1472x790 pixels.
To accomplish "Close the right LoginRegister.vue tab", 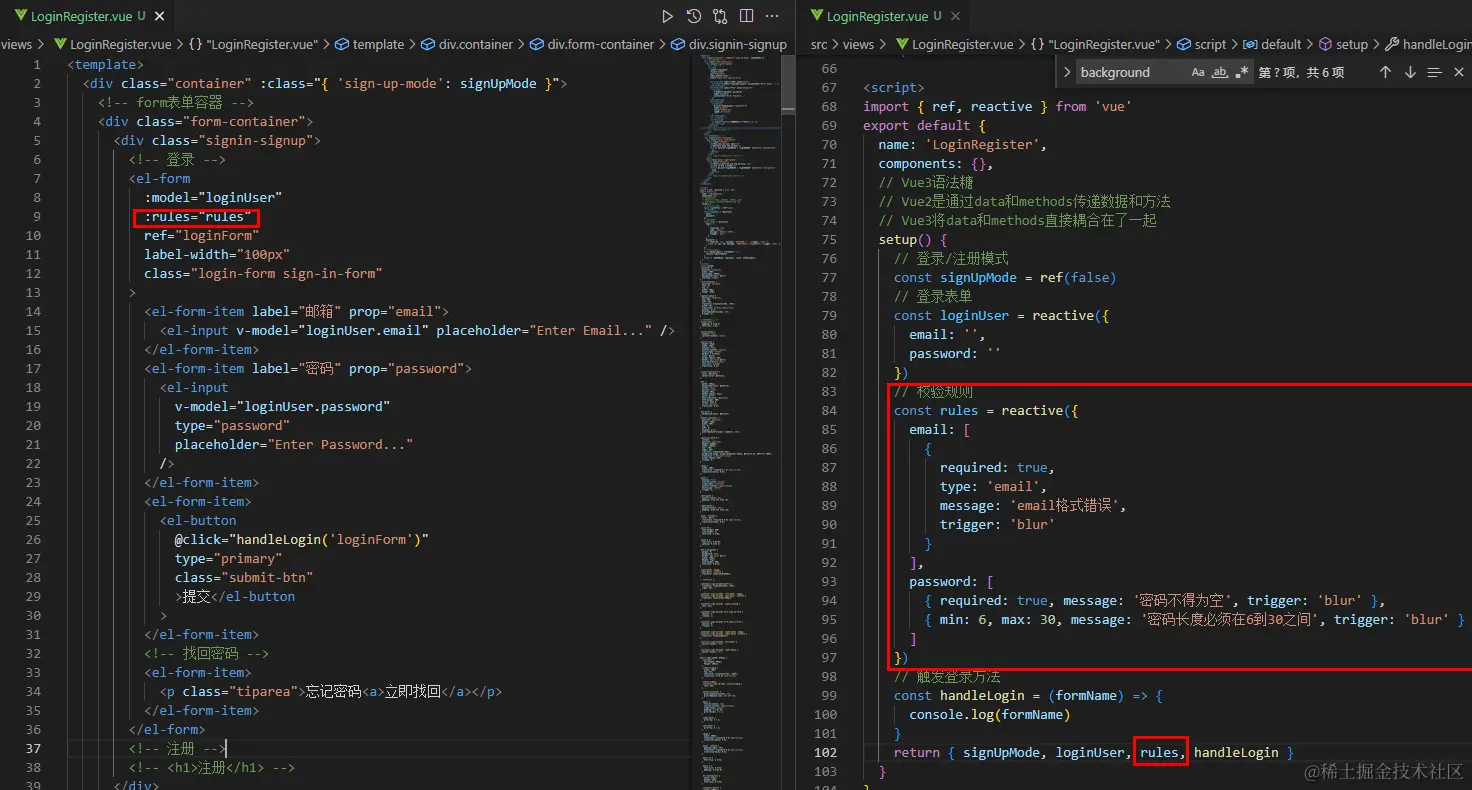I will tap(955, 16).
